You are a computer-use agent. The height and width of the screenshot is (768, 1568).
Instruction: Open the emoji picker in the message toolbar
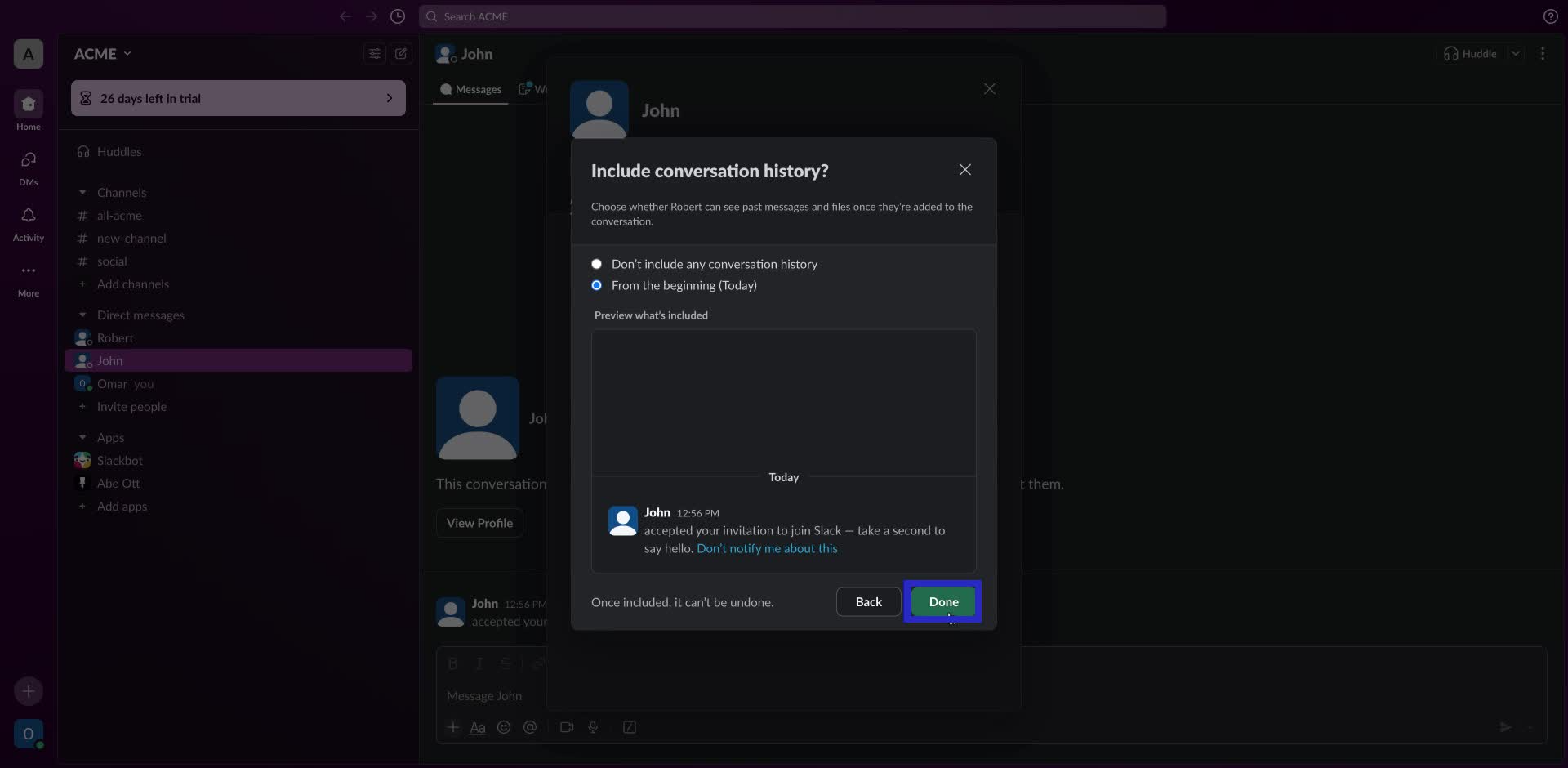pyautogui.click(x=504, y=727)
